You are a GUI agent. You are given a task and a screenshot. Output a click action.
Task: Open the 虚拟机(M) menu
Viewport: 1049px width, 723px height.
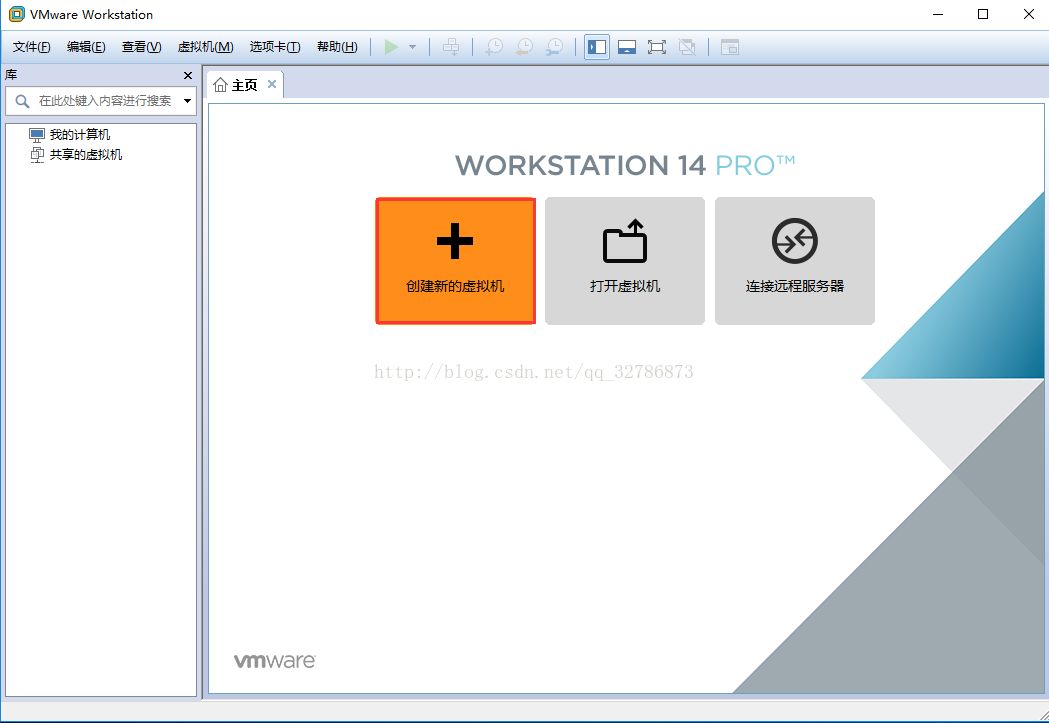(x=205, y=47)
